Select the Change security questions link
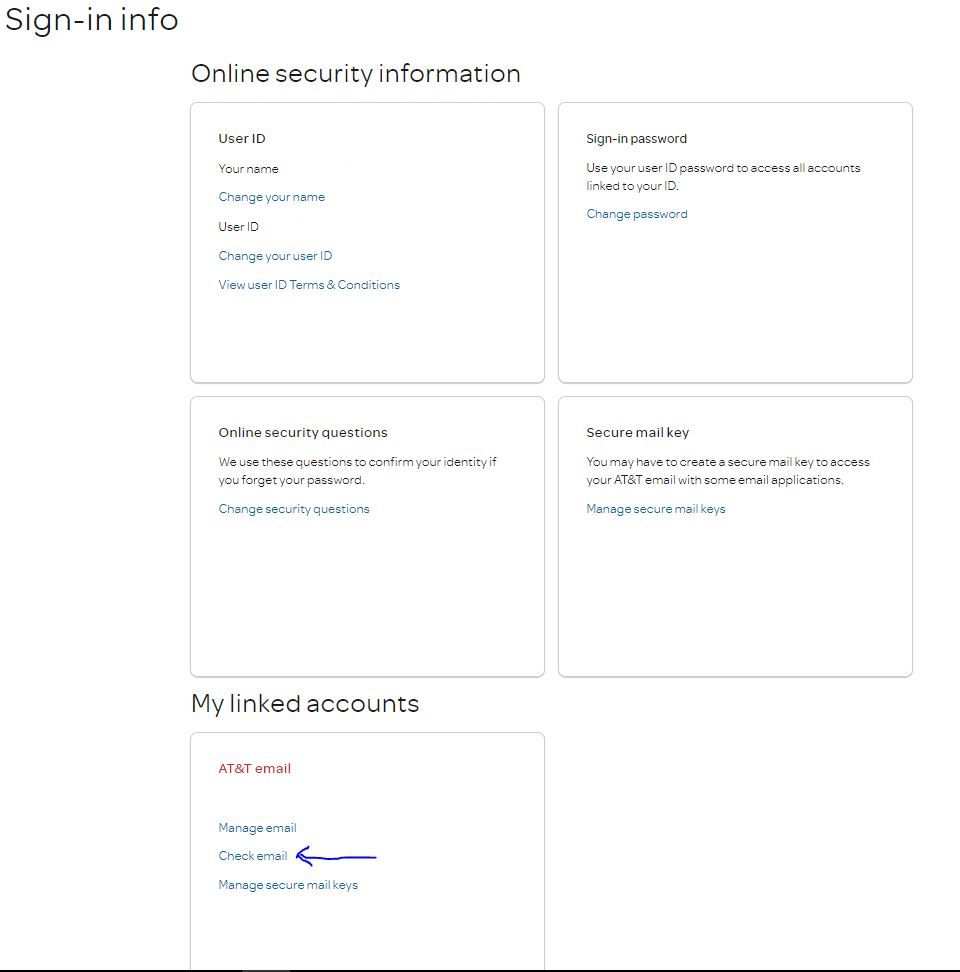Viewport: 960px width, 972px height. click(294, 509)
